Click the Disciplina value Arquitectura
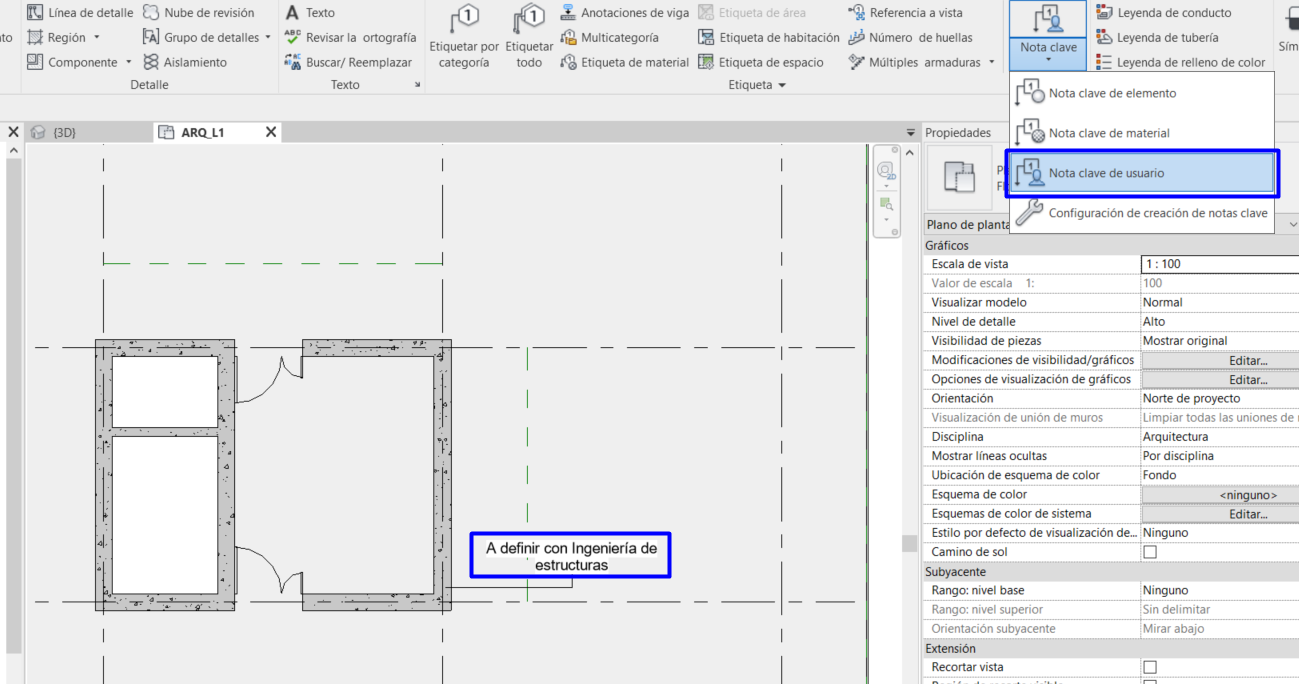Screen dimensions: 1299x684 (1220, 436)
